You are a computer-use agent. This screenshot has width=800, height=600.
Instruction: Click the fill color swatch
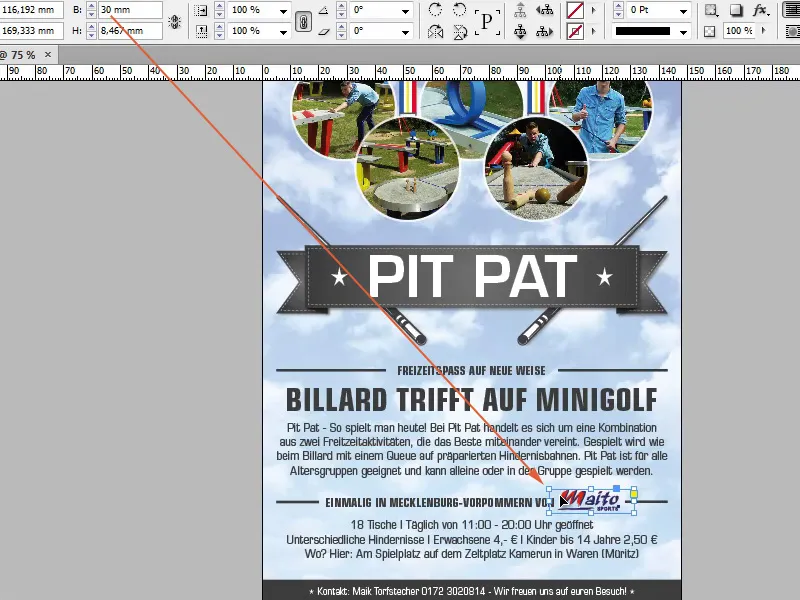tap(576, 10)
